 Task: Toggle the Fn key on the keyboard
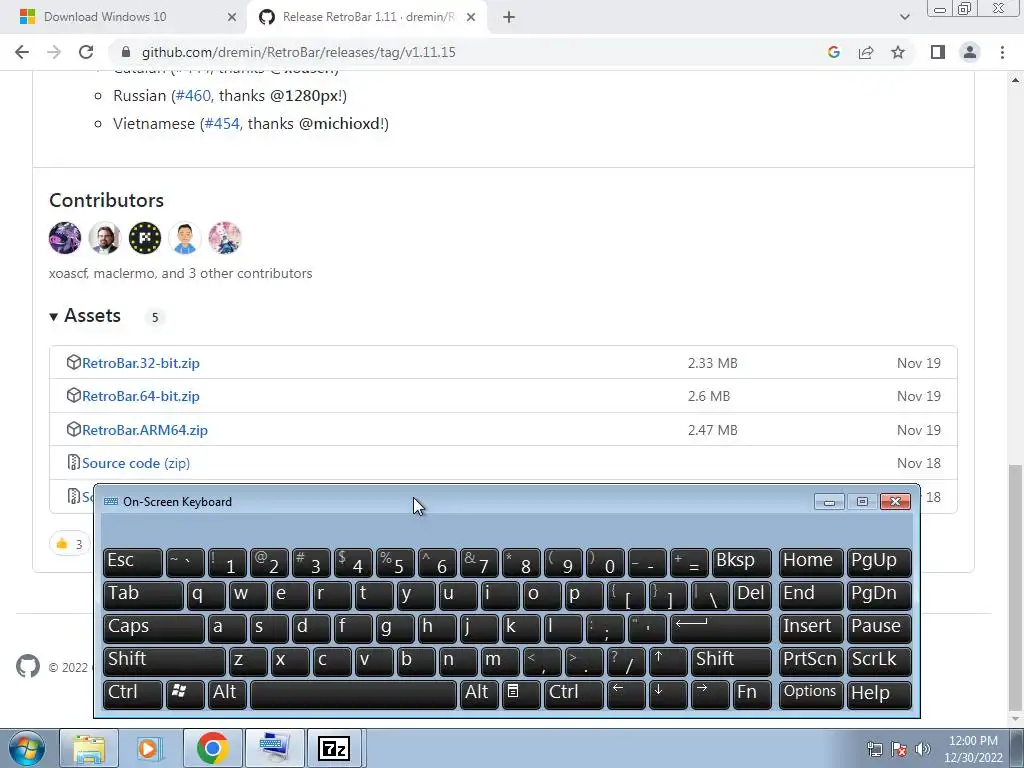752,694
